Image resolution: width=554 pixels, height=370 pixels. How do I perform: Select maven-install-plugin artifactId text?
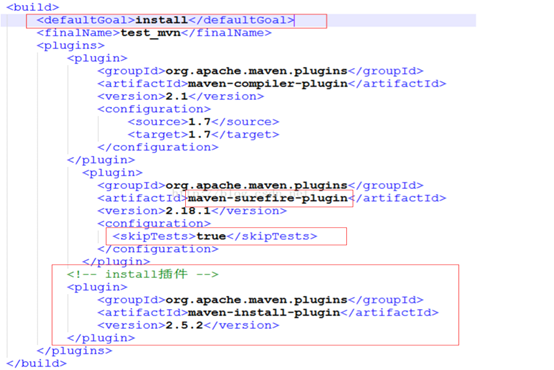[264, 313]
